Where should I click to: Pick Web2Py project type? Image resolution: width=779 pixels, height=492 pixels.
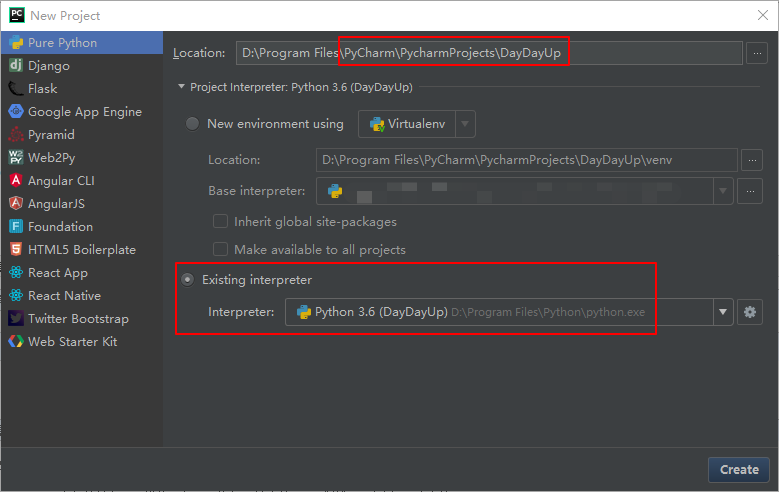click(x=82, y=158)
